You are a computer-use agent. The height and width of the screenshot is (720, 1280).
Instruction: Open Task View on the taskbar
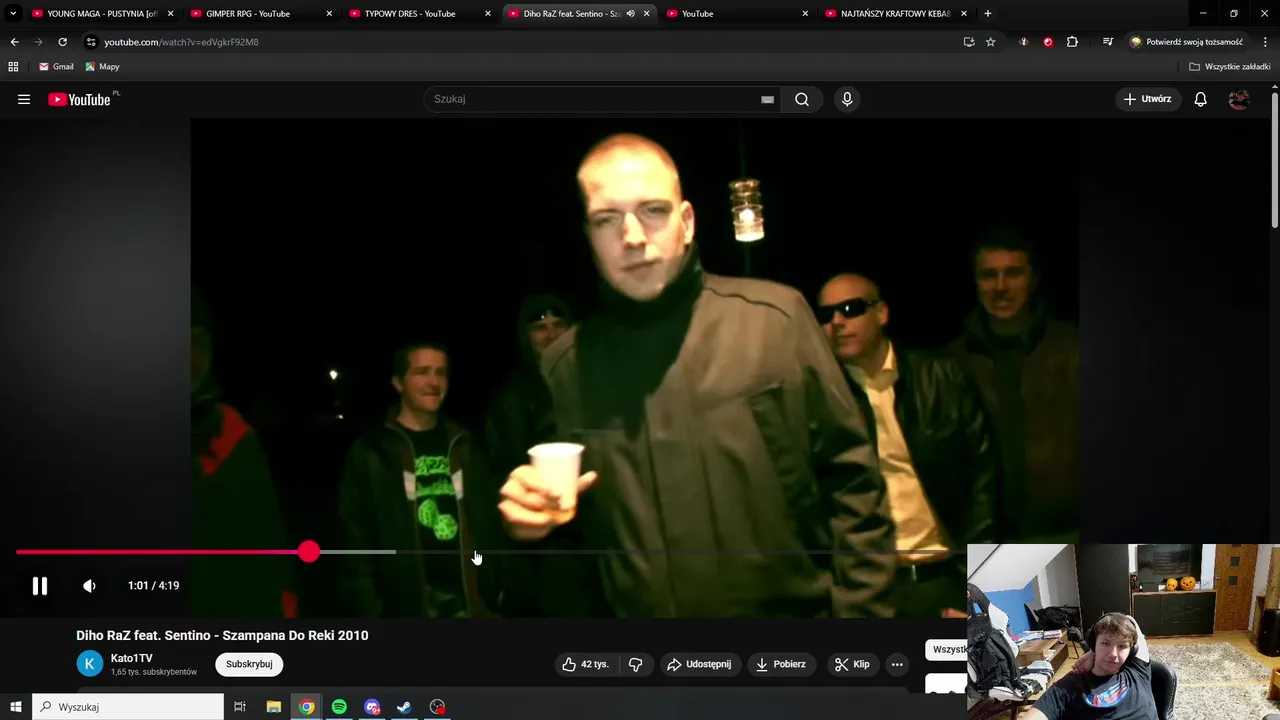tap(240, 707)
